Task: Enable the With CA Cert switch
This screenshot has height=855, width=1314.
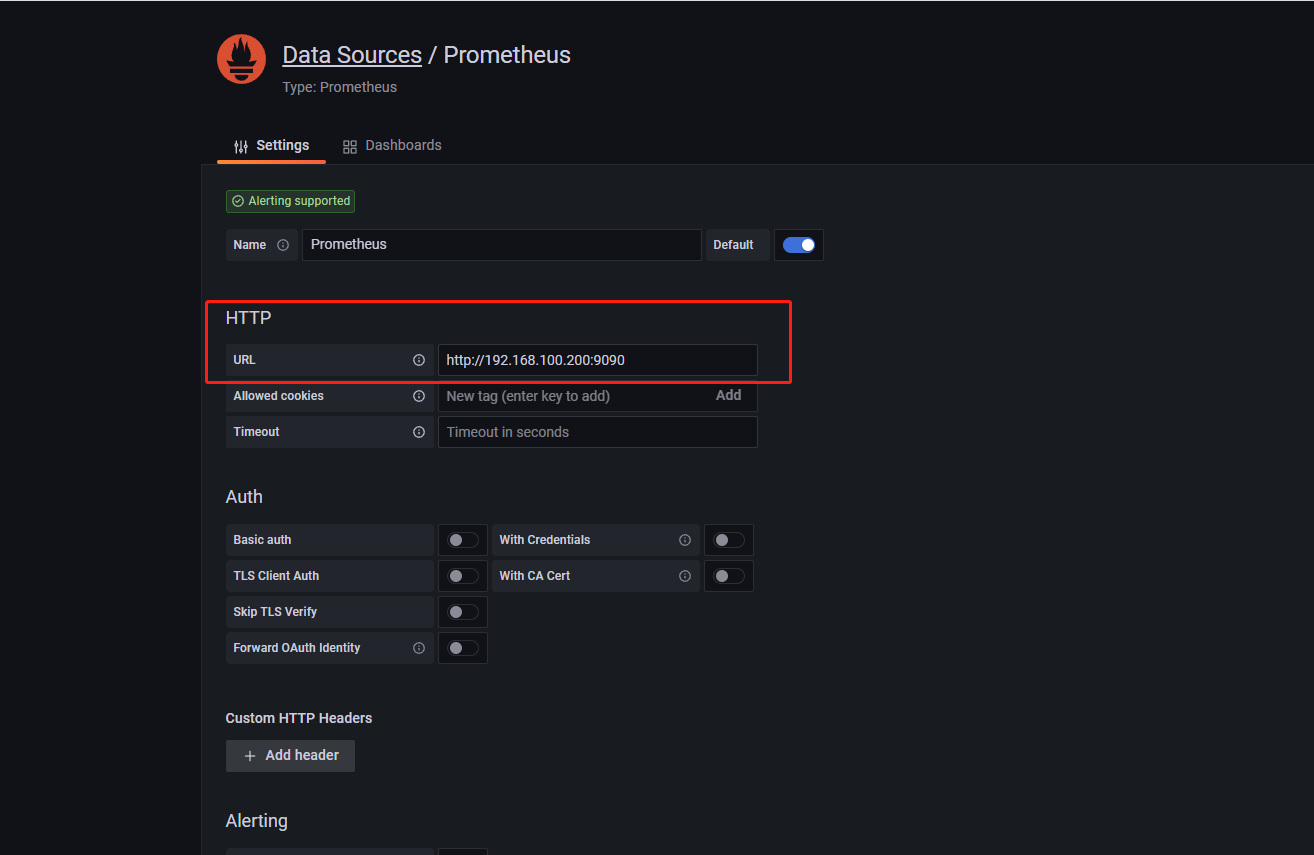Action: (x=729, y=576)
